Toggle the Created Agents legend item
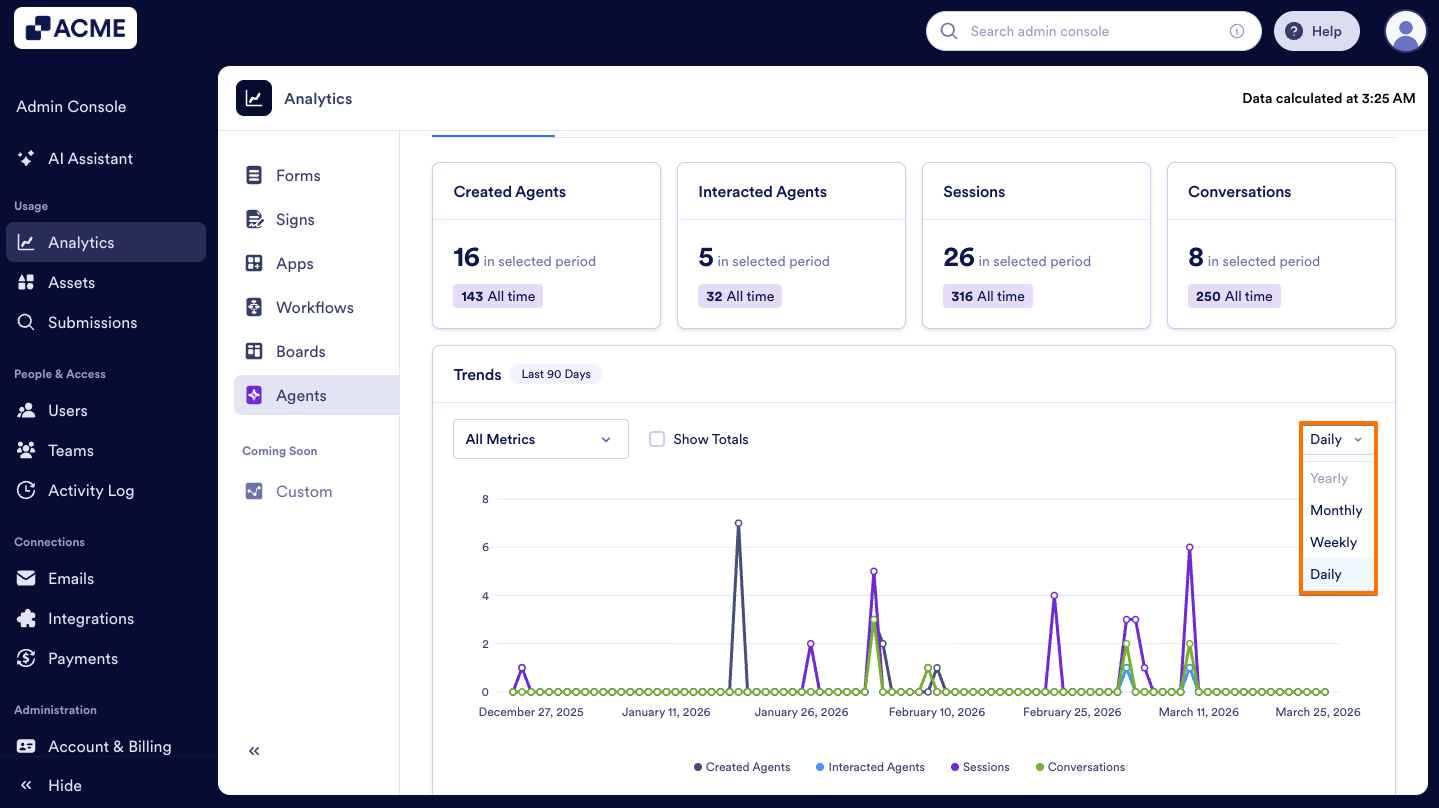The height and width of the screenshot is (808, 1439). coord(741,767)
